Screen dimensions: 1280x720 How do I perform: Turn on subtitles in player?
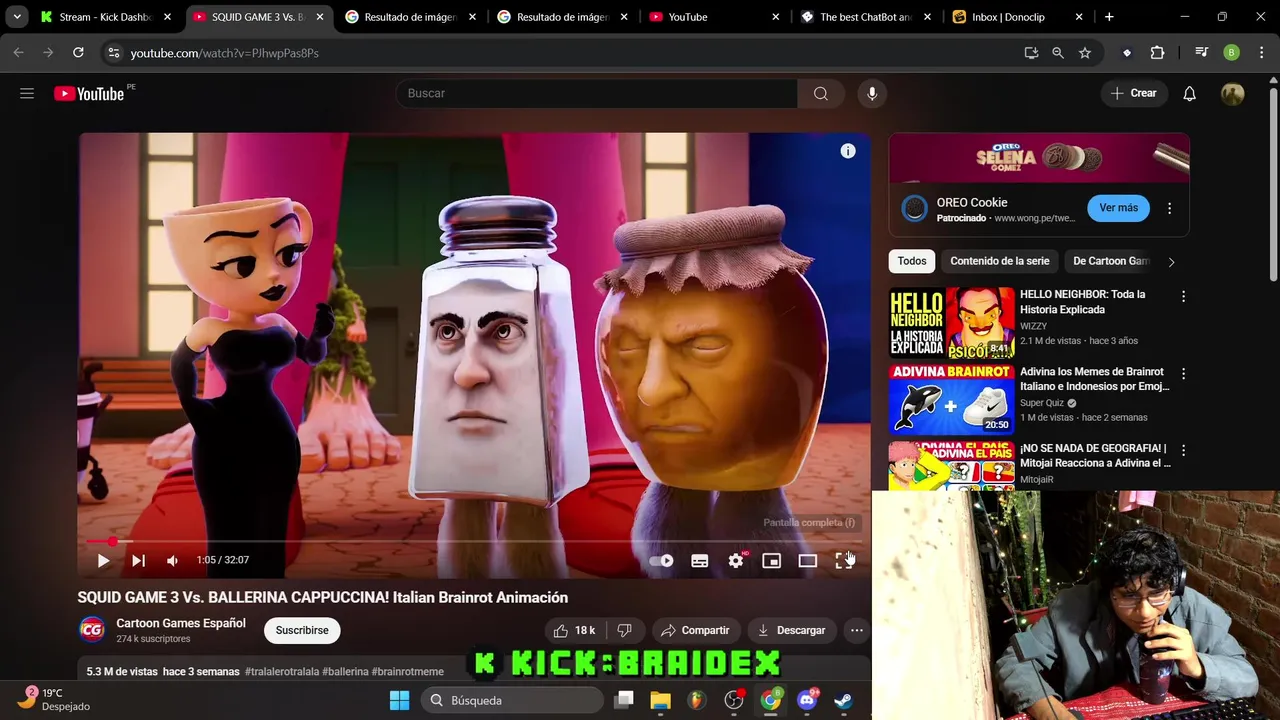click(700, 560)
